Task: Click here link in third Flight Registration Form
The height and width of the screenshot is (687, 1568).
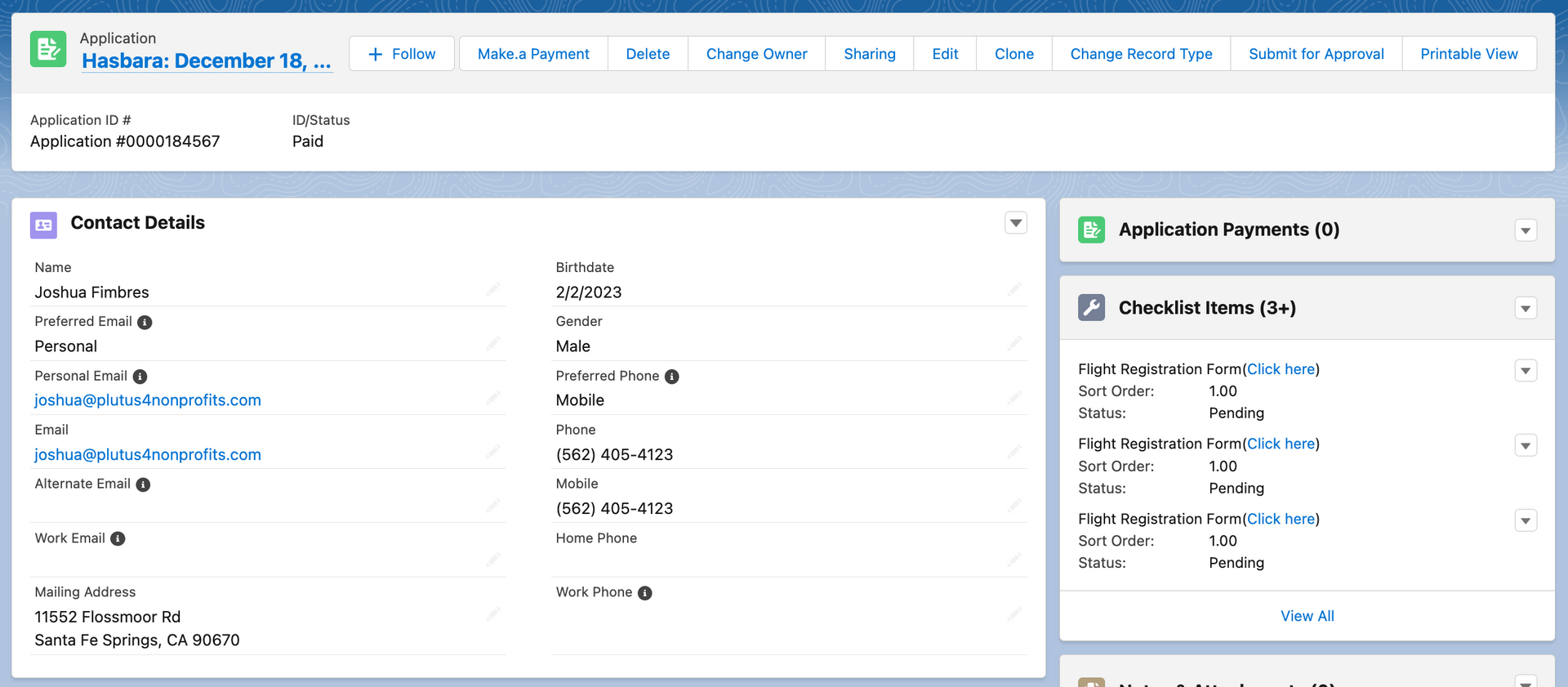Action: [1281, 519]
